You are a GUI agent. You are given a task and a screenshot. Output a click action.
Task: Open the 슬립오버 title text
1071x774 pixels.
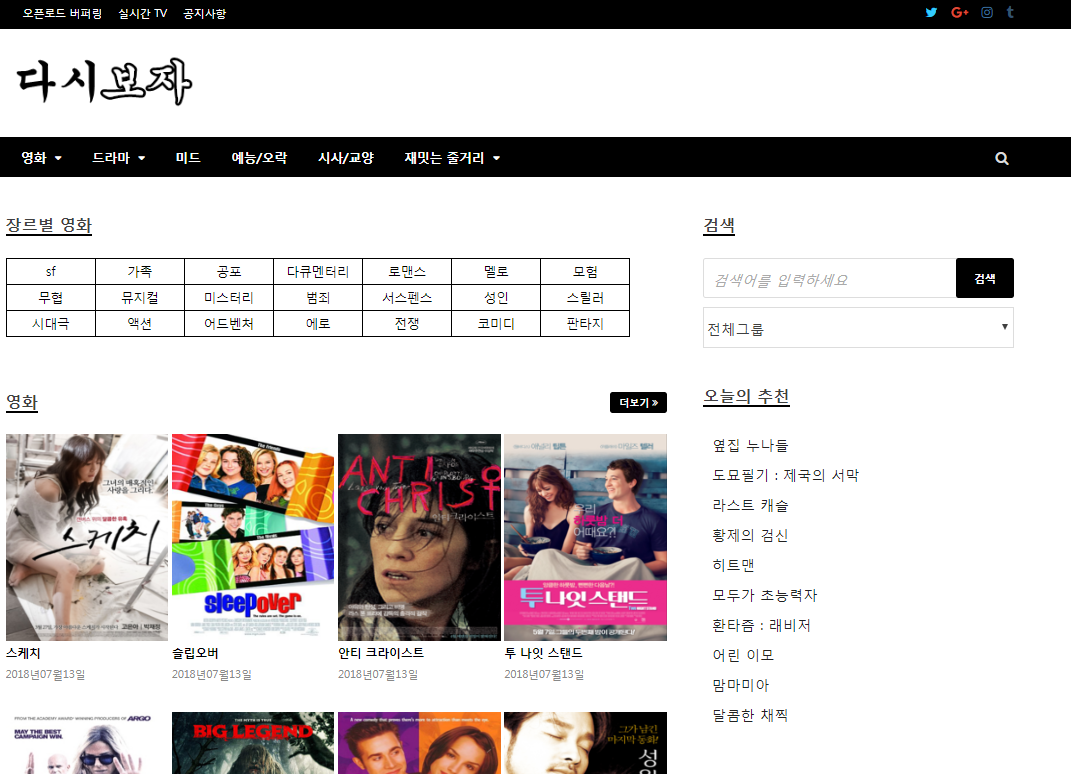(195, 653)
